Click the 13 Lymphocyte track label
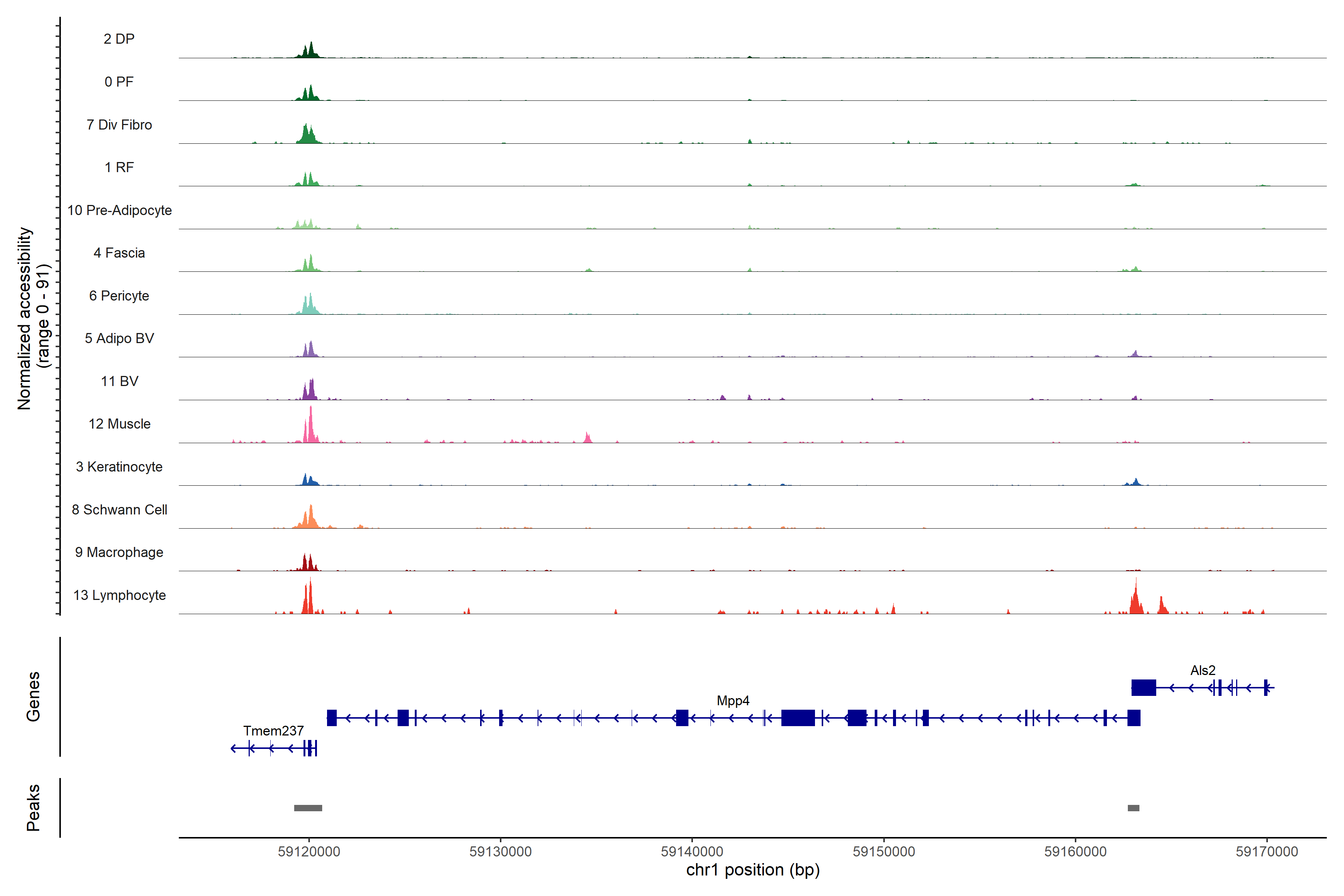 119,595
